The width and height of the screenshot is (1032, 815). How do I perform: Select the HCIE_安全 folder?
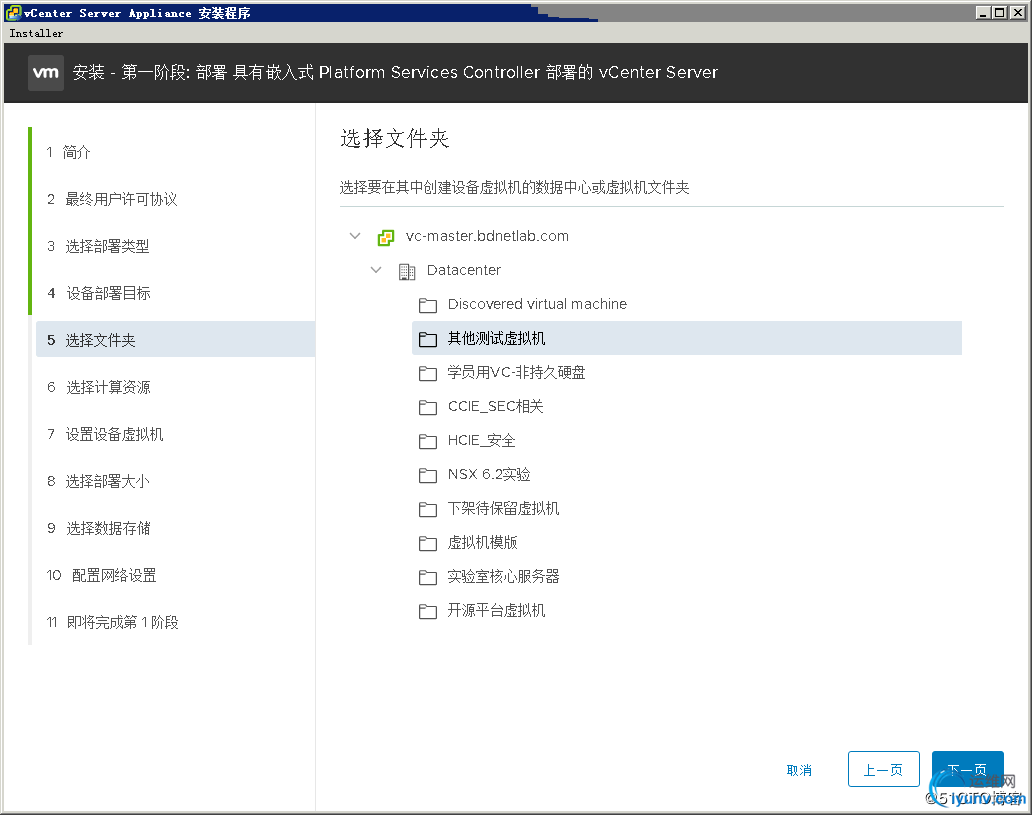481,440
